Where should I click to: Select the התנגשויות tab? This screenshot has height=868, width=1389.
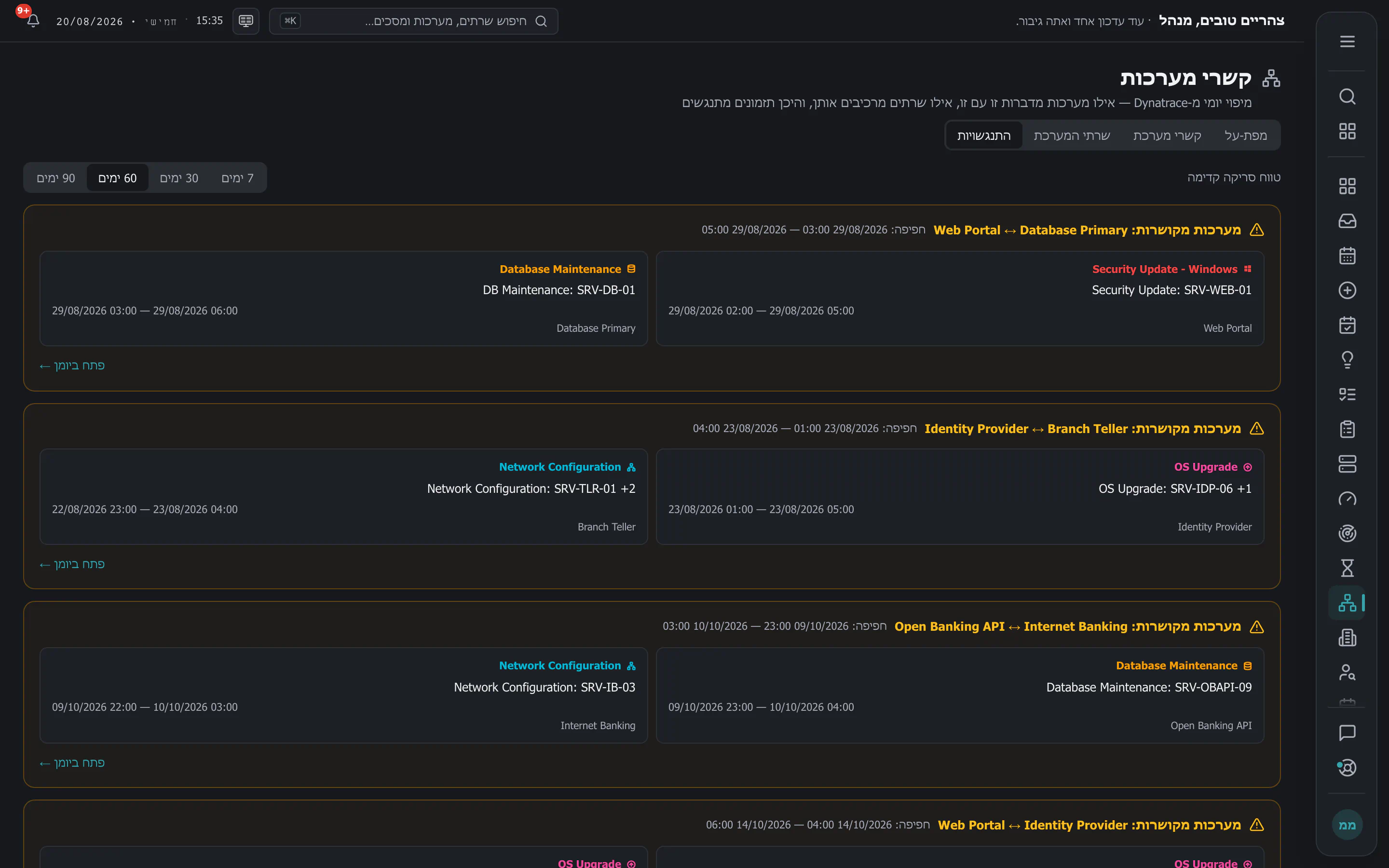[x=984, y=136]
